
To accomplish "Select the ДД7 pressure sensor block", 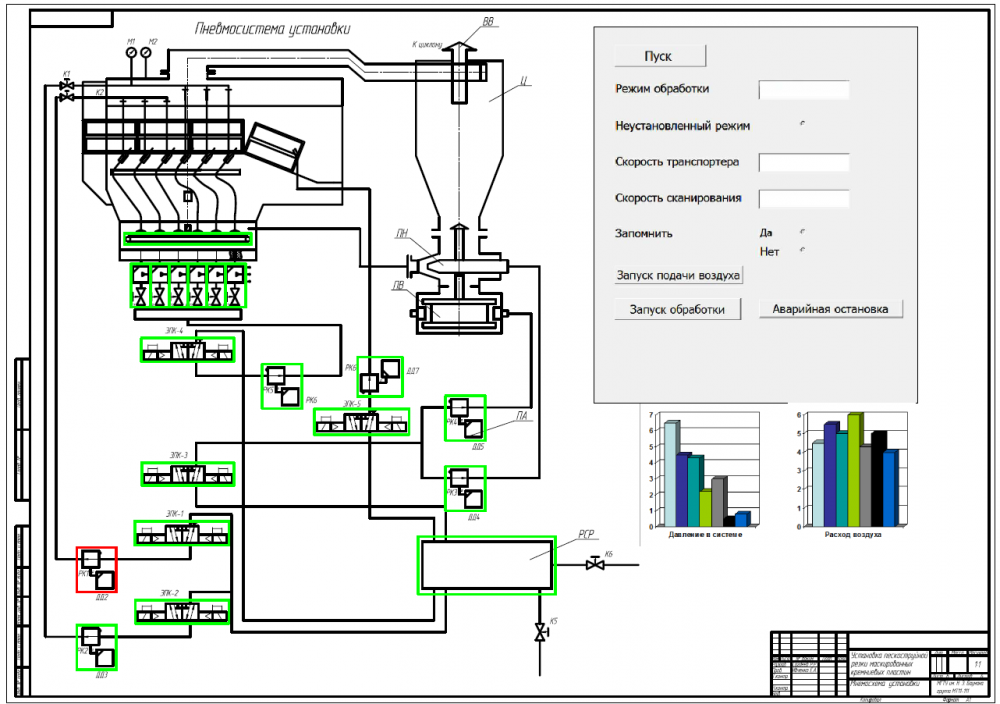I will pos(379,377).
